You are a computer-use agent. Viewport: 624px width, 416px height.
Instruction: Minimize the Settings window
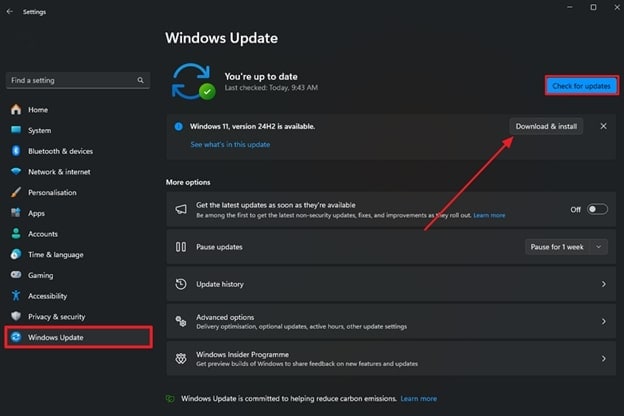point(570,7)
